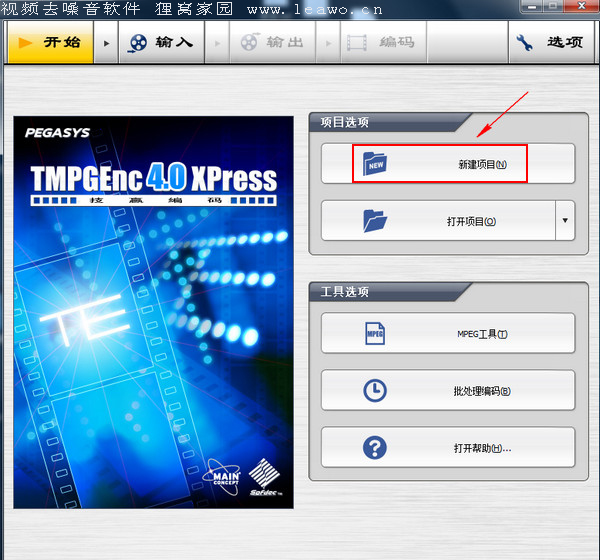Click the MPEG file icon

(x=375, y=333)
